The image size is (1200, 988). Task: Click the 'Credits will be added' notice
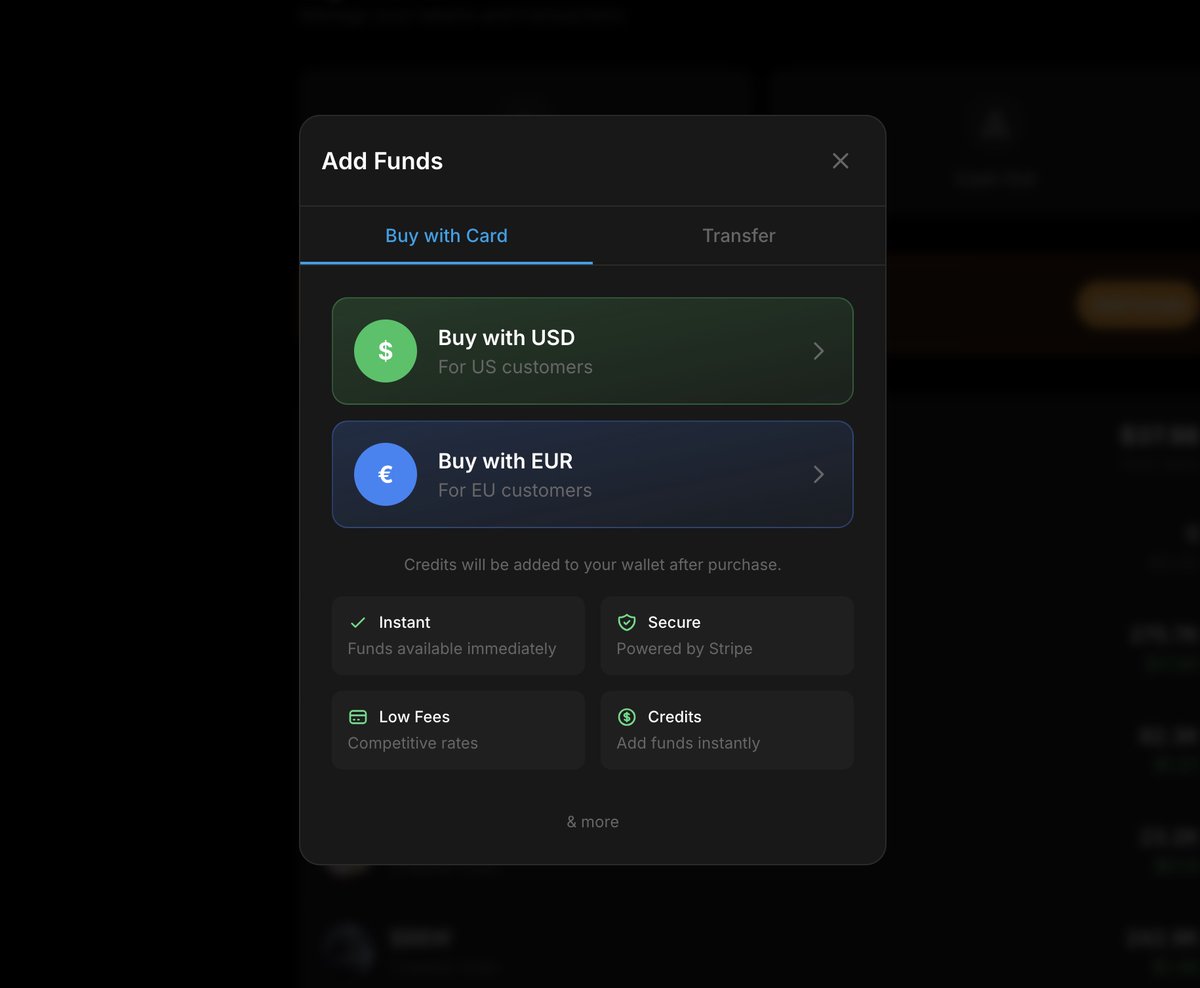pyautogui.click(x=593, y=565)
